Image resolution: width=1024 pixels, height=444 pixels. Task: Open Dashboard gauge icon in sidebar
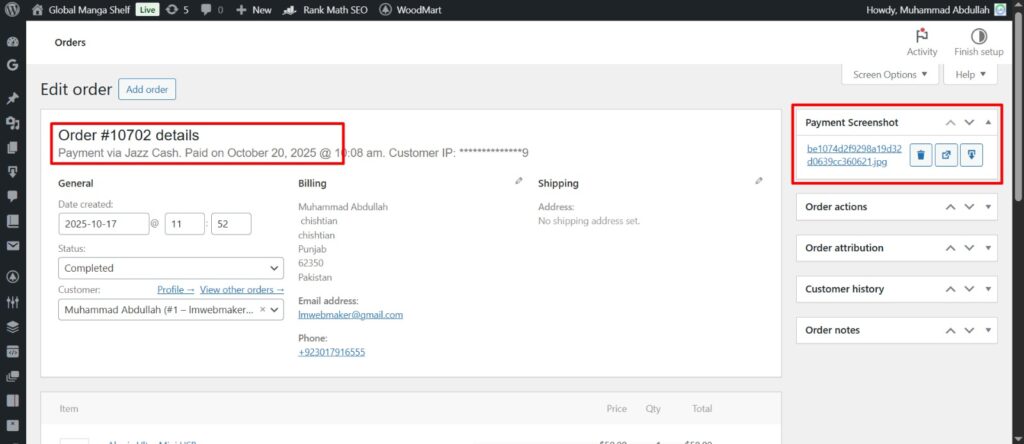pos(12,42)
